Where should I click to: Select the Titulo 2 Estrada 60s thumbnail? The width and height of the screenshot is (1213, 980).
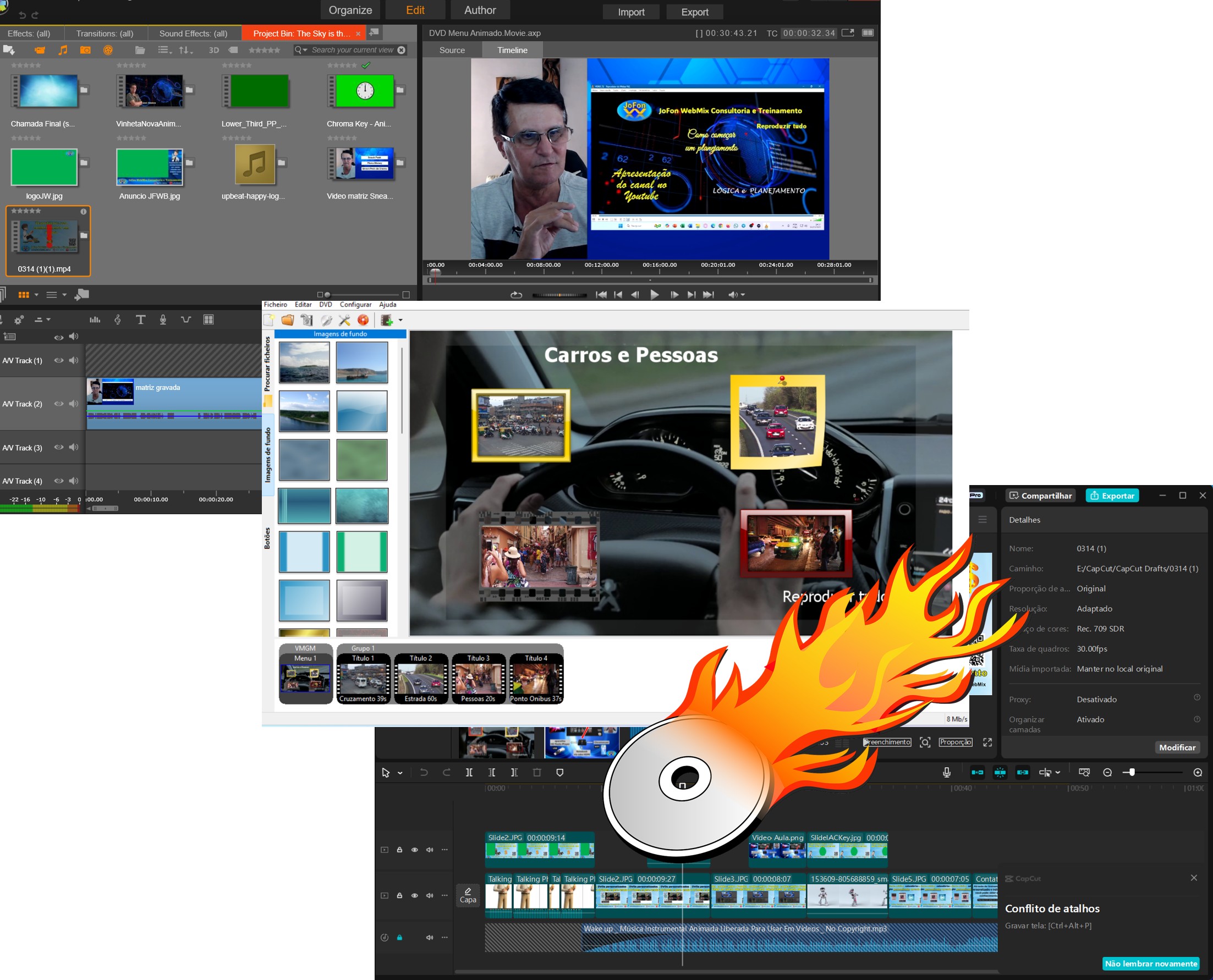[421, 679]
